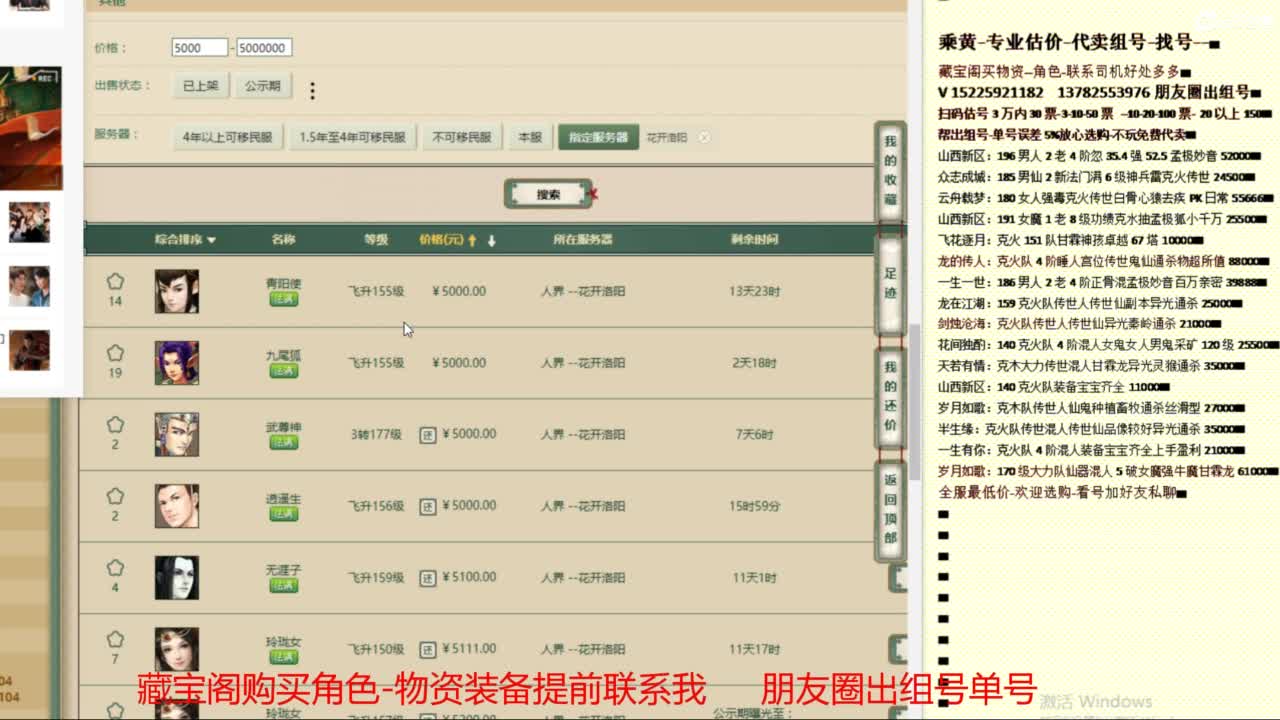Image resolution: width=1280 pixels, height=720 pixels.
Task: Favorite the 武尊神 listing with its star
Action: click(x=115, y=425)
